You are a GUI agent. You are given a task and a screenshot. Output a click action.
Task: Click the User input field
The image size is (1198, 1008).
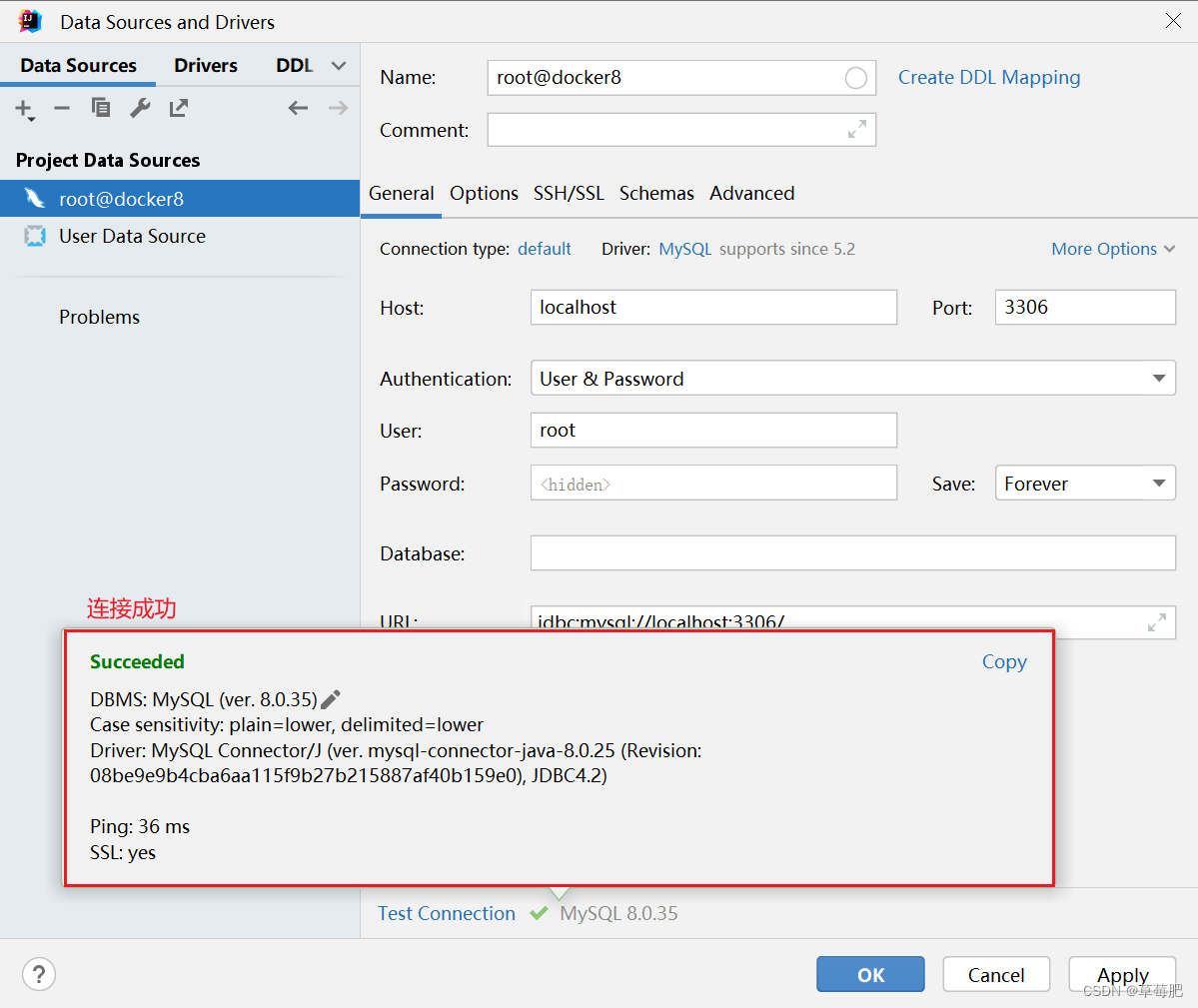coord(713,430)
